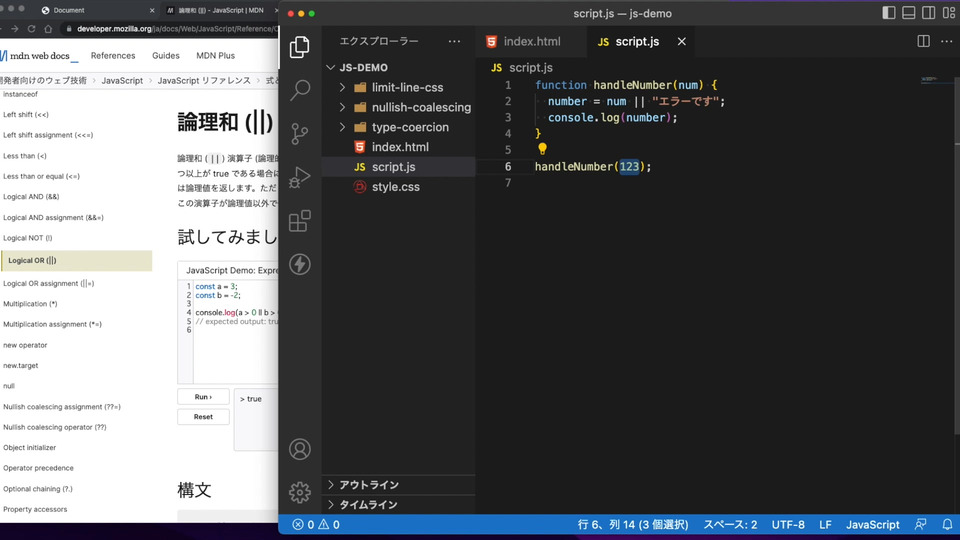
Task: Toggle secondary sidebar layout icon
Action: tap(928, 13)
